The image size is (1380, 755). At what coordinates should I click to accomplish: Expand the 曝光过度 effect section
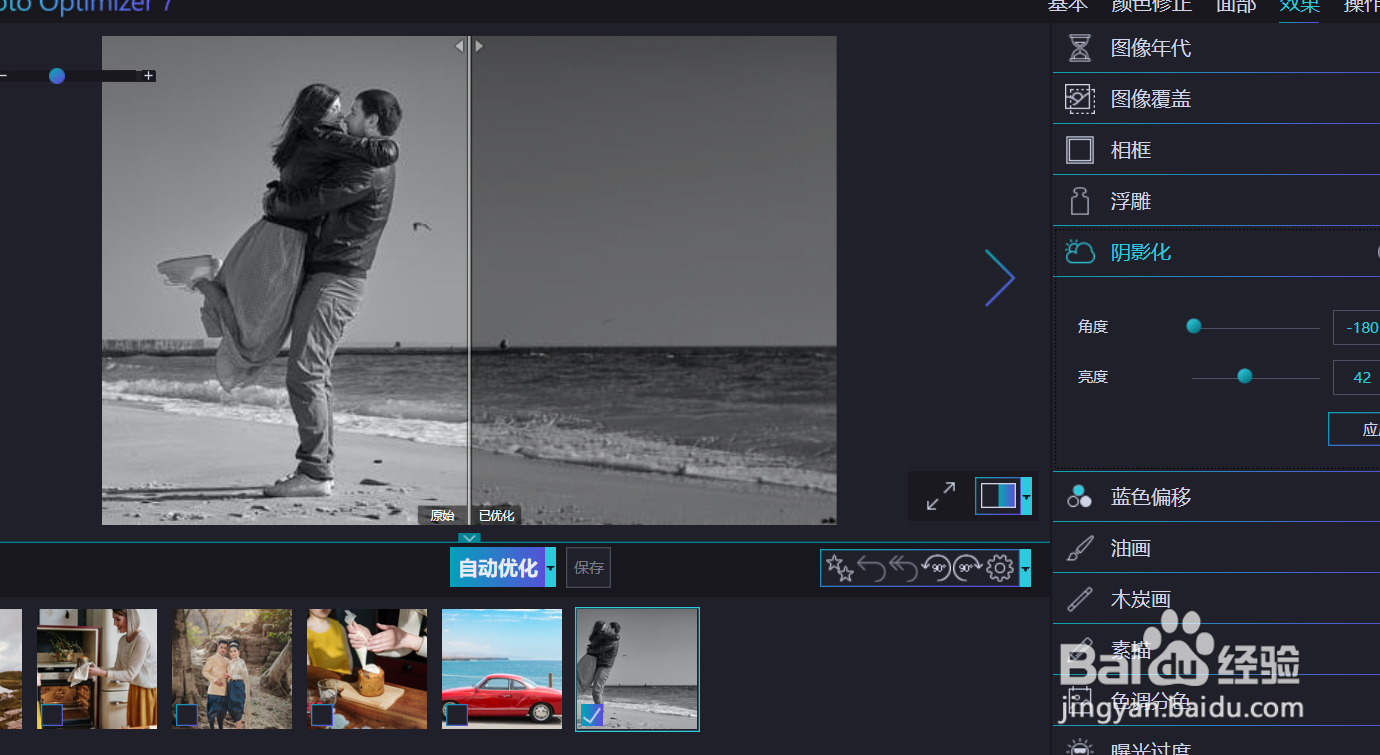click(1216, 745)
